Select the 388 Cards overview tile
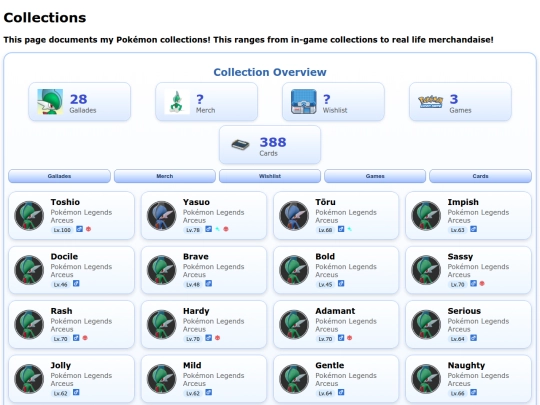Viewport: 540px width, 405px height. pyautogui.click(x=270, y=145)
